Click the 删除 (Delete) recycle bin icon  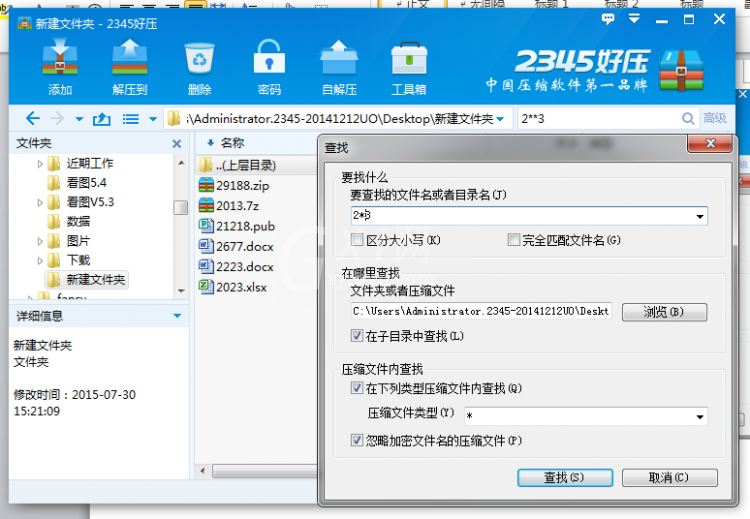click(199, 66)
